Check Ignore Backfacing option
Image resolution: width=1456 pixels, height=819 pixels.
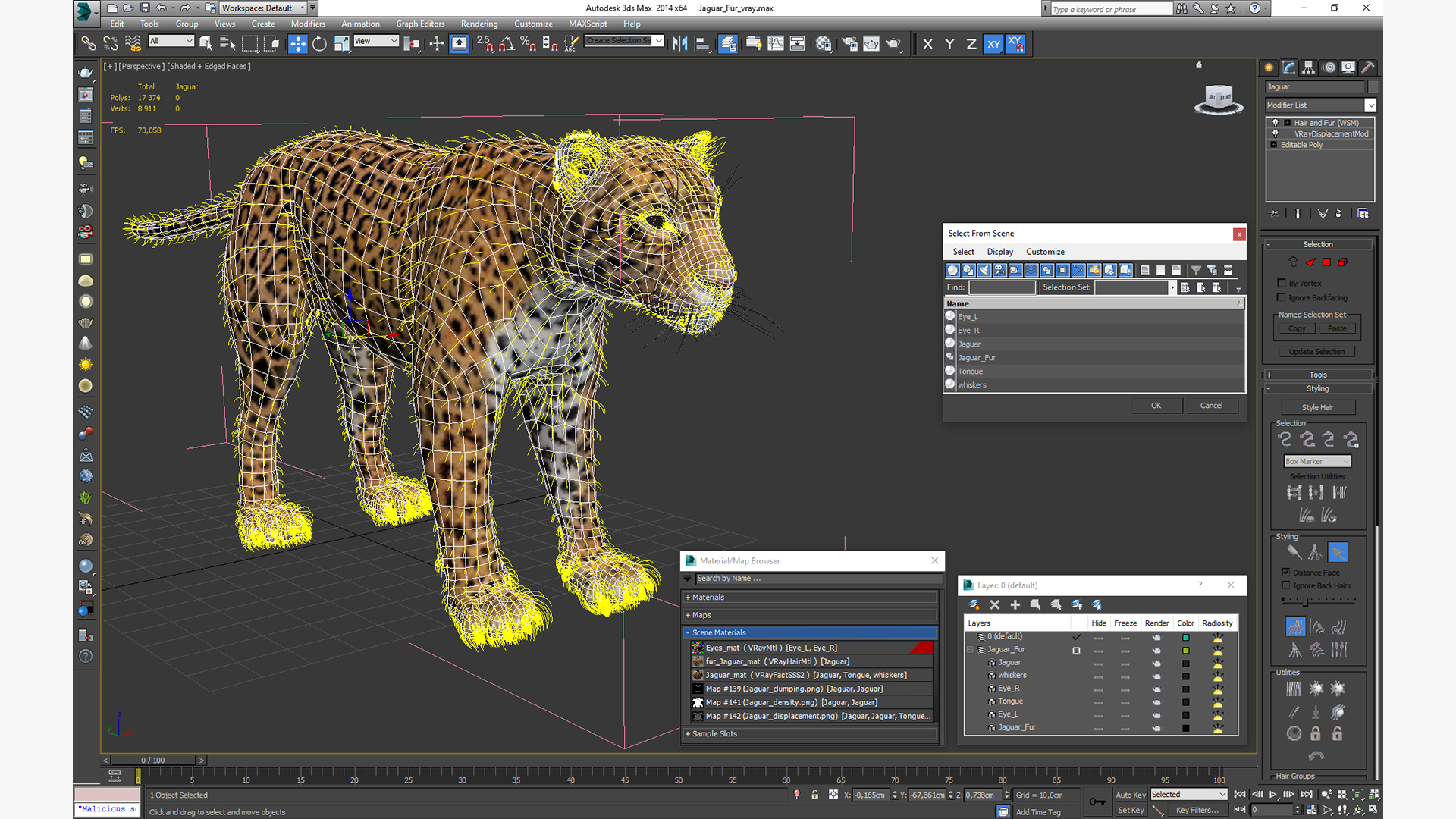pyautogui.click(x=1282, y=297)
